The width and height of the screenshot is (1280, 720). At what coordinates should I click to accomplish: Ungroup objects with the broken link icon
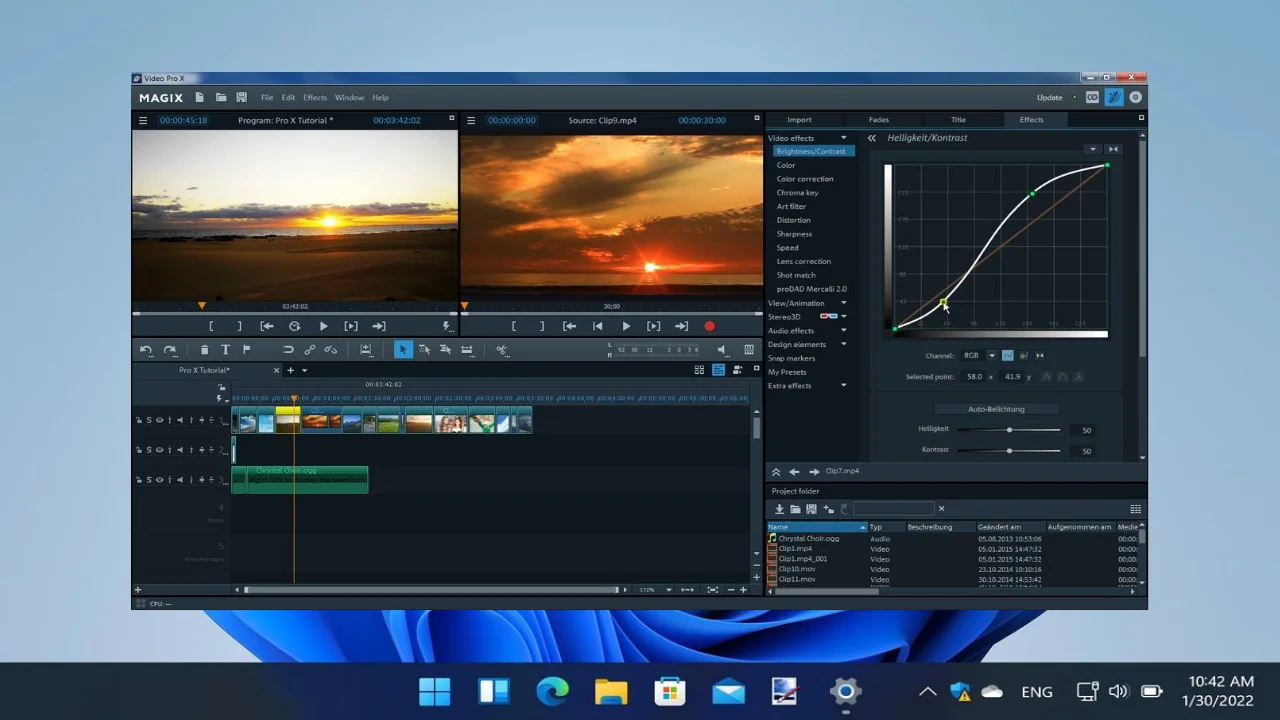click(331, 349)
